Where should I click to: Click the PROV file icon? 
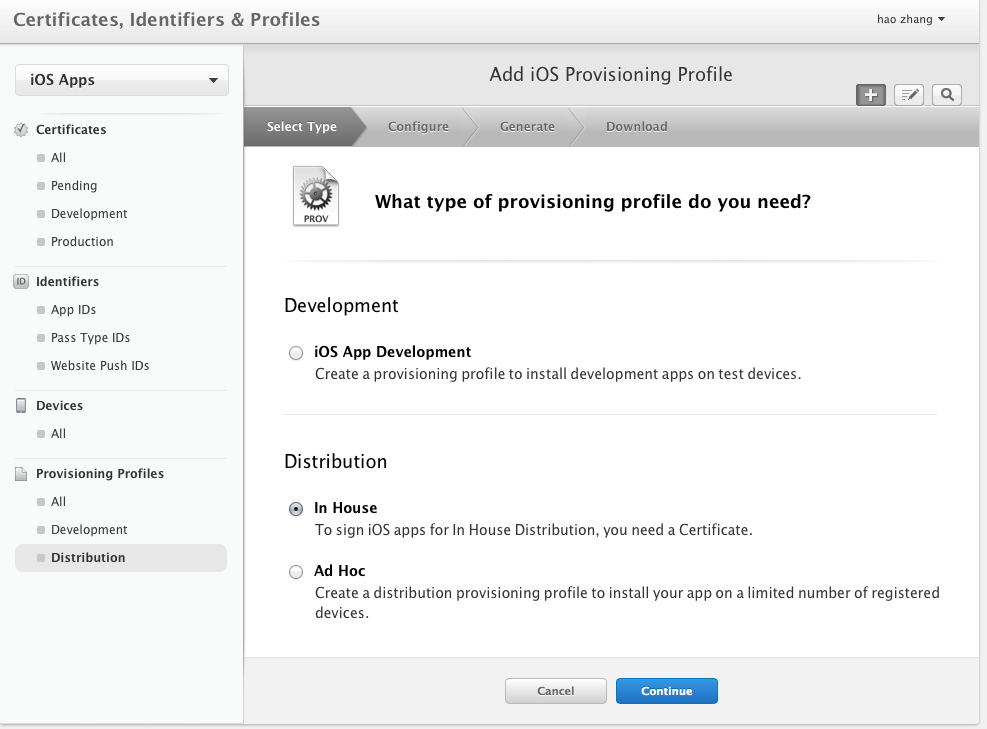[315, 196]
